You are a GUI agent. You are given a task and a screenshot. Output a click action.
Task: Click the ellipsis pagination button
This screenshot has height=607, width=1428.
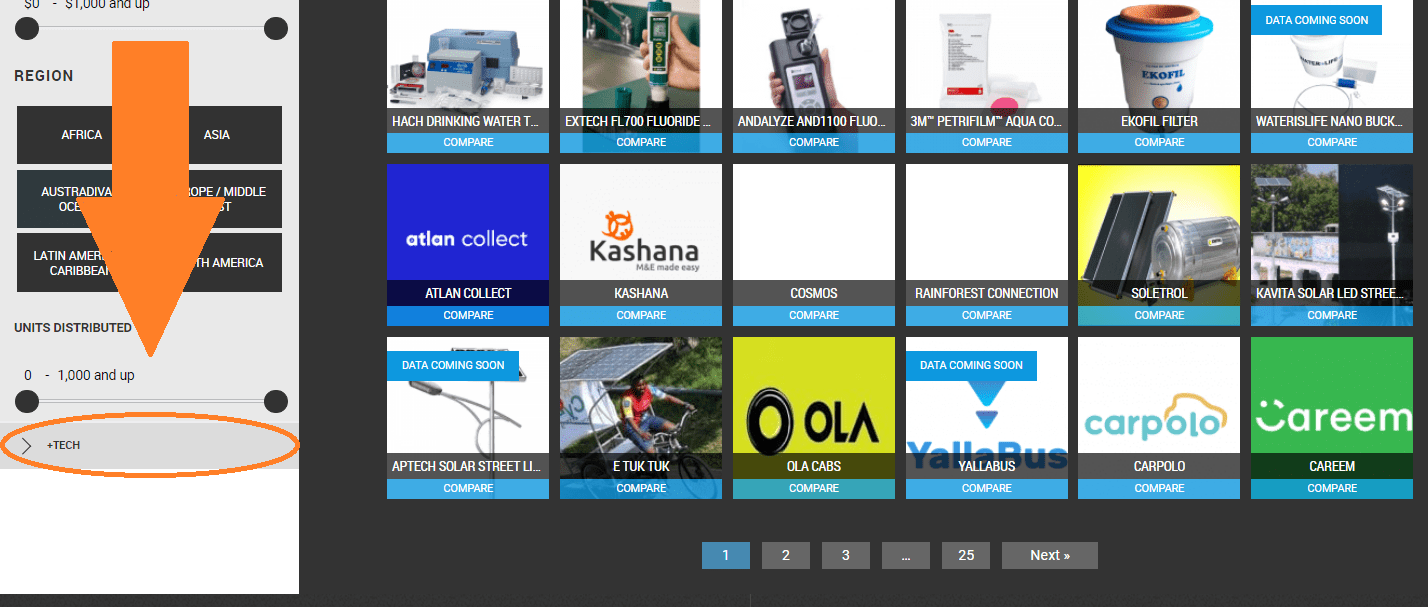tap(906, 555)
